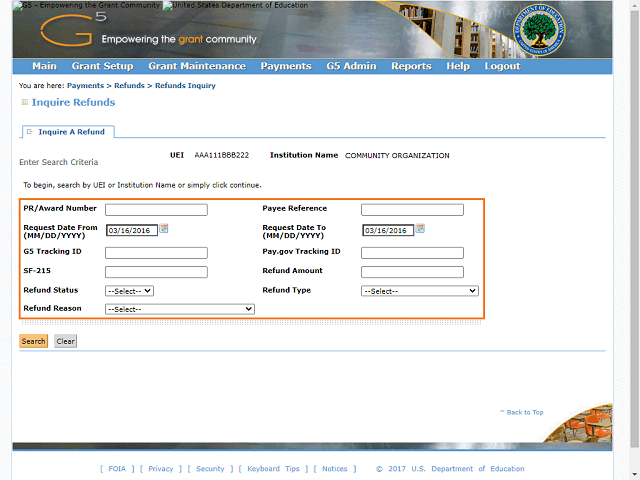Open the Refund Type dropdown
The width and height of the screenshot is (640, 480).
pos(420,291)
